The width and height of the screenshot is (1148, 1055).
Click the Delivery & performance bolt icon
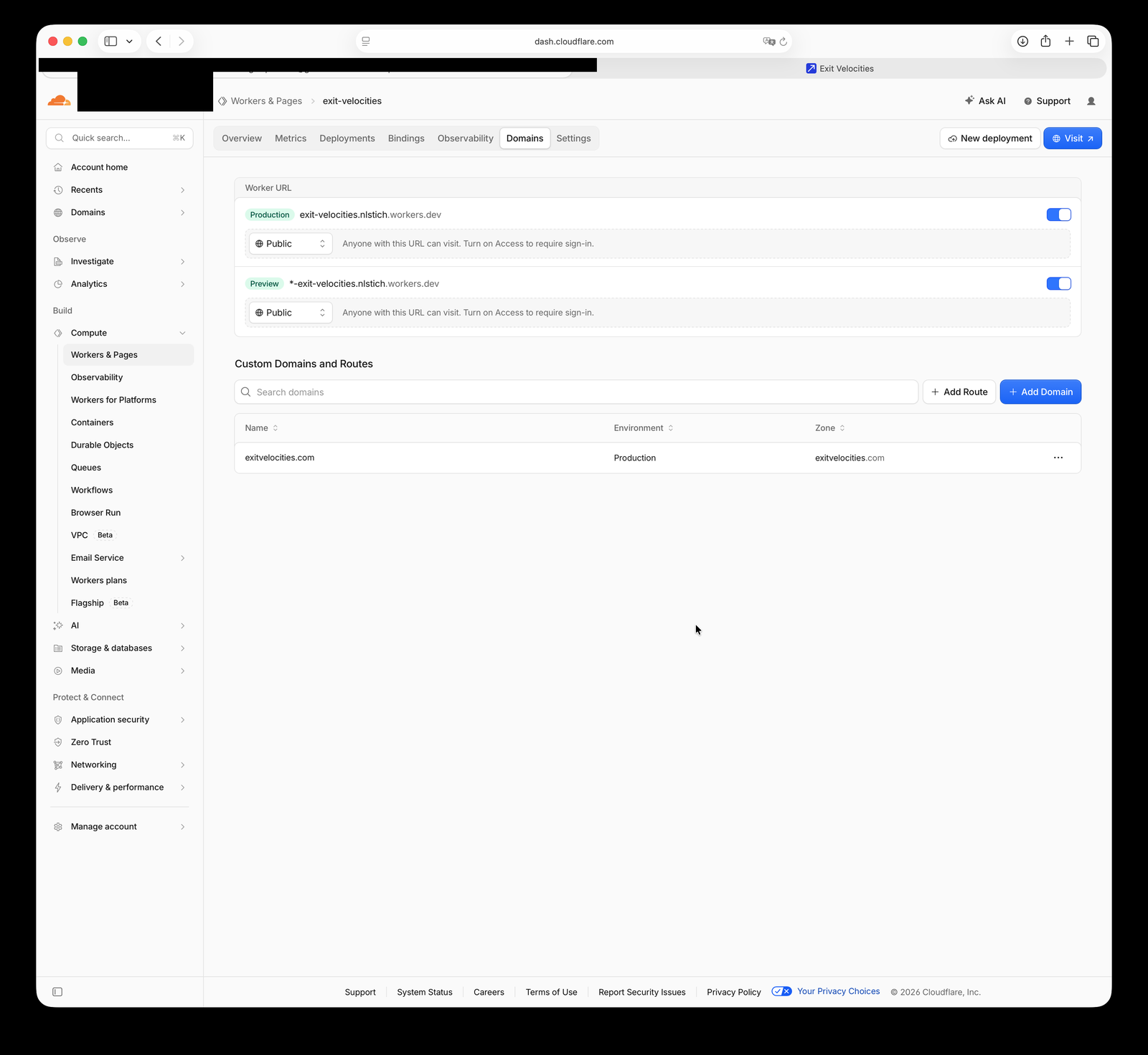click(x=58, y=787)
